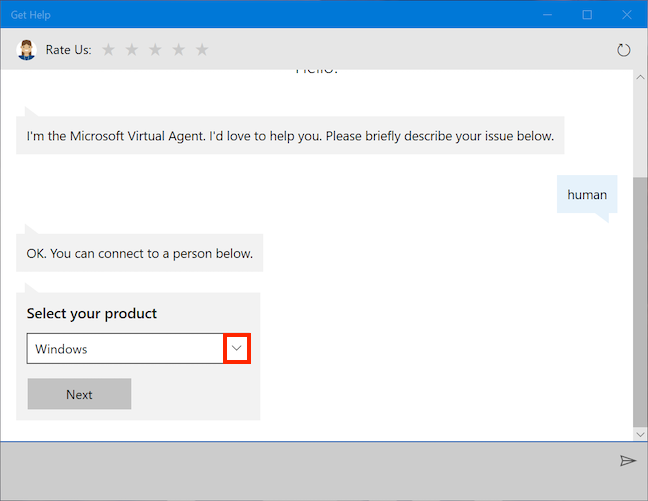Select the second rating star
The height and width of the screenshot is (501, 648).
(132, 49)
